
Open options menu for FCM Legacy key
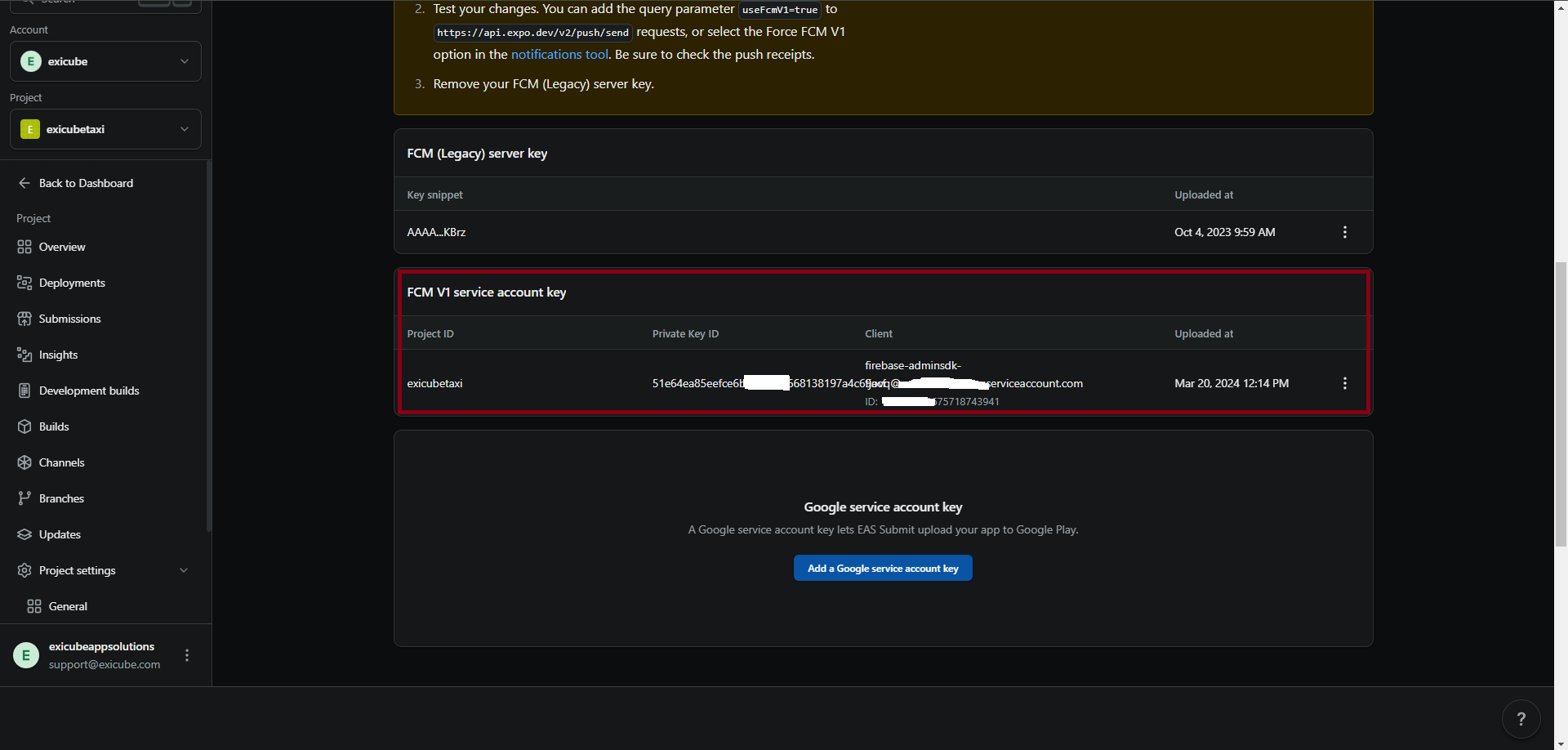click(1344, 232)
